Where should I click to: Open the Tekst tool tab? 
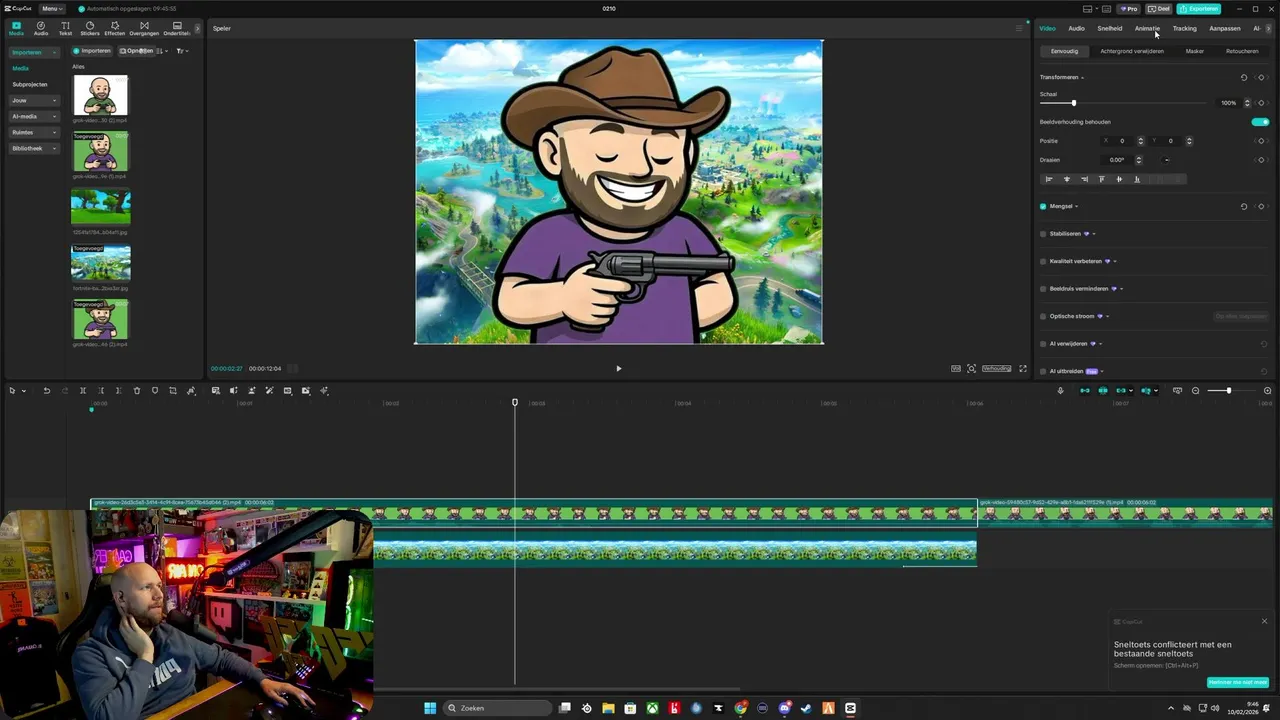[x=65, y=28]
